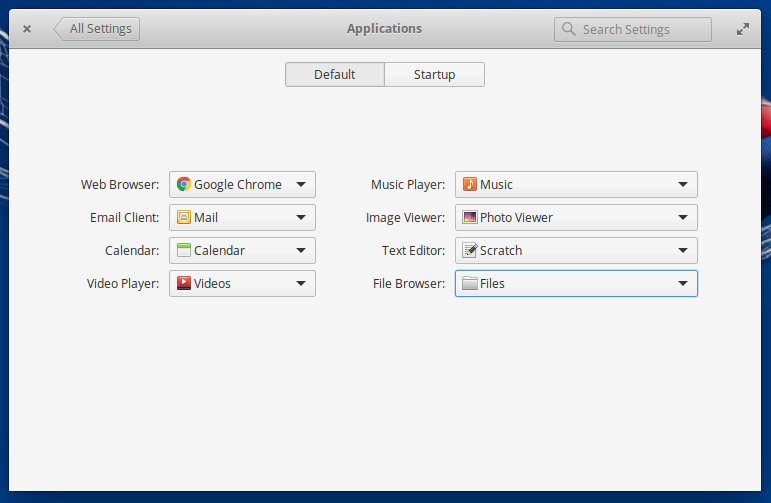Click the Photo Viewer icon
Image resolution: width=771 pixels, height=503 pixels.
click(470, 217)
